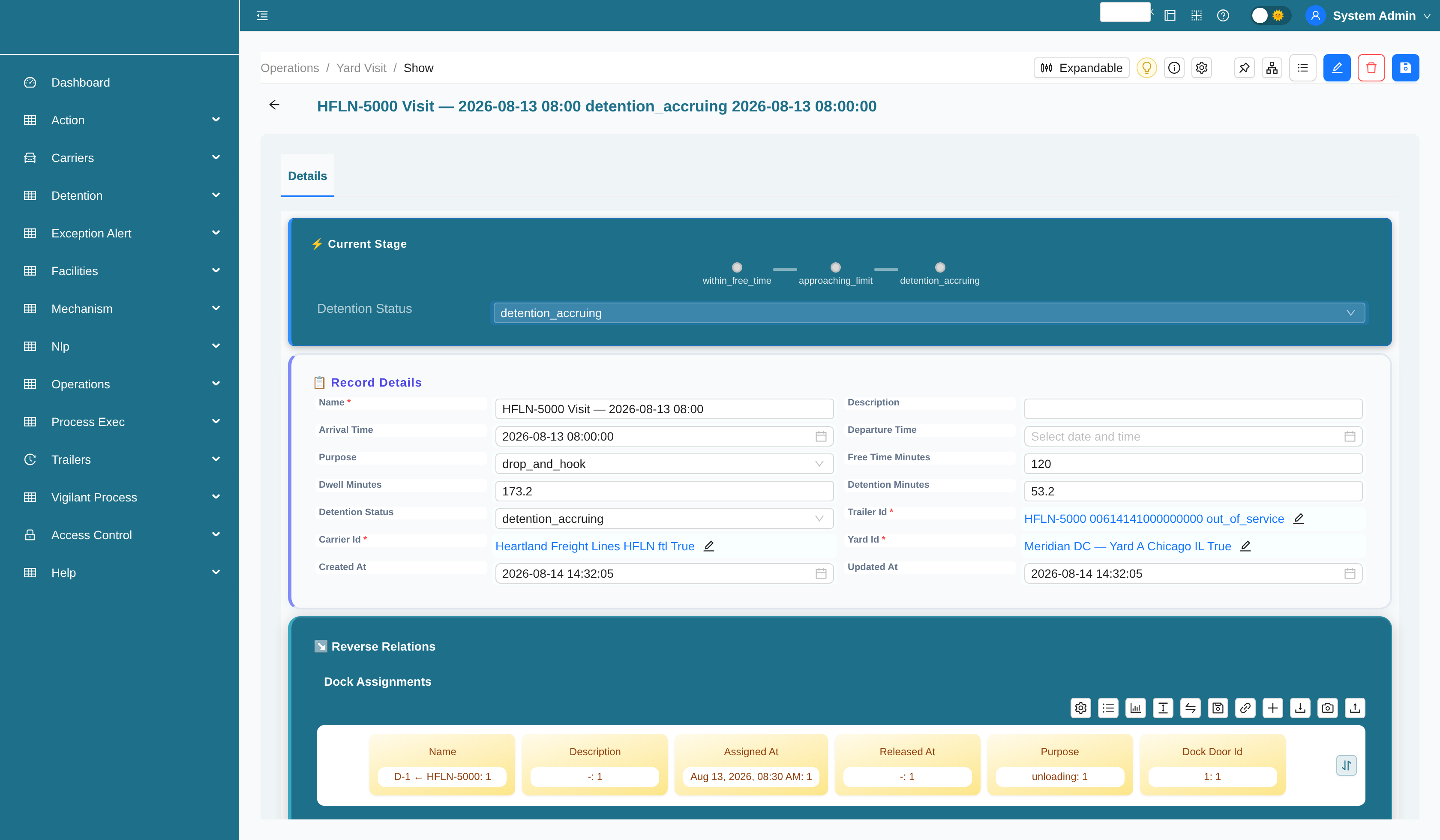
Task: Collapse the sidebar menu icon
Action: pyautogui.click(x=262, y=15)
